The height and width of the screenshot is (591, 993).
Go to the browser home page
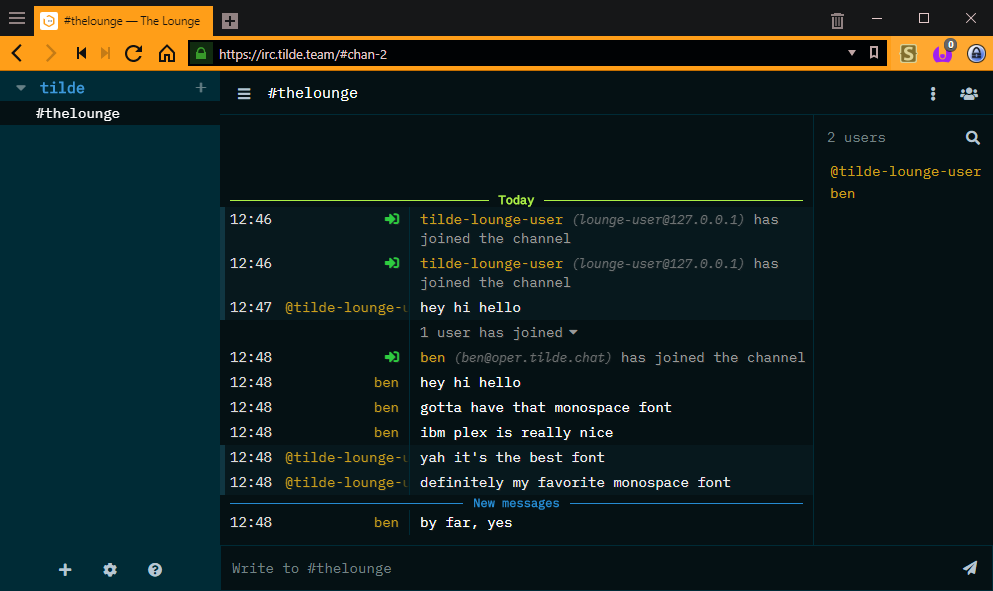tap(167, 53)
